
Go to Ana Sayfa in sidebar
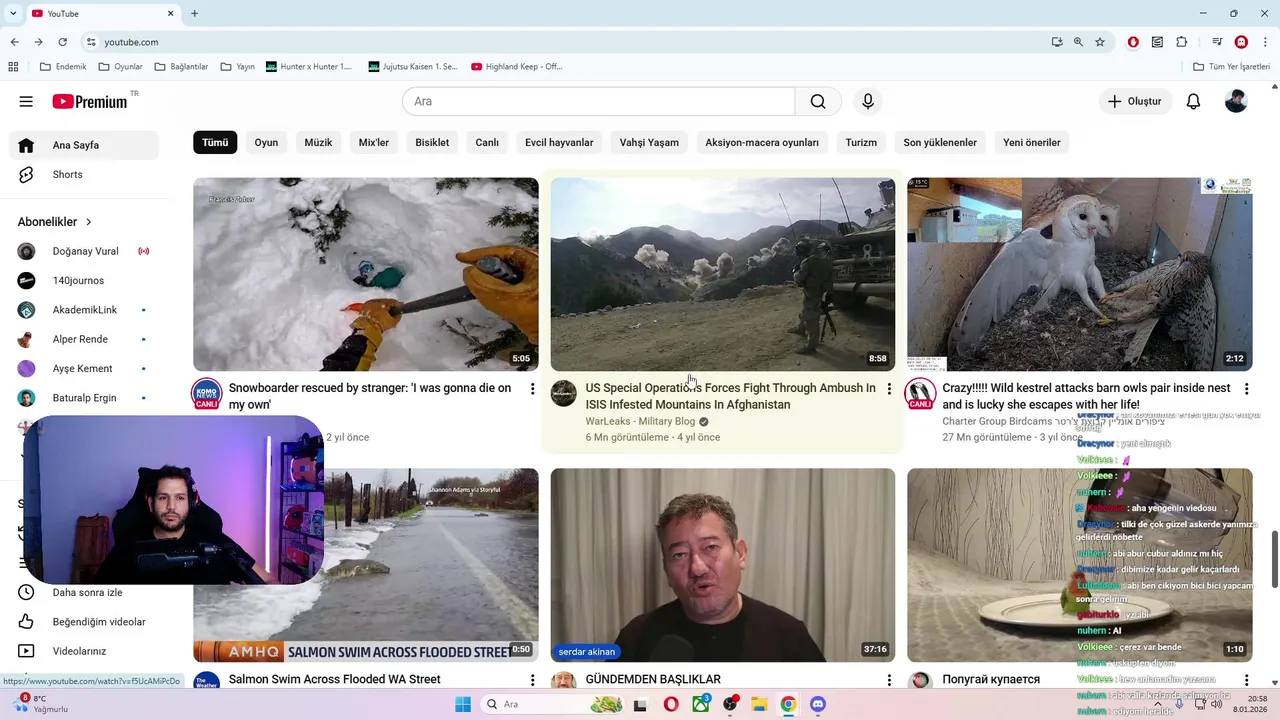point(84,145)
